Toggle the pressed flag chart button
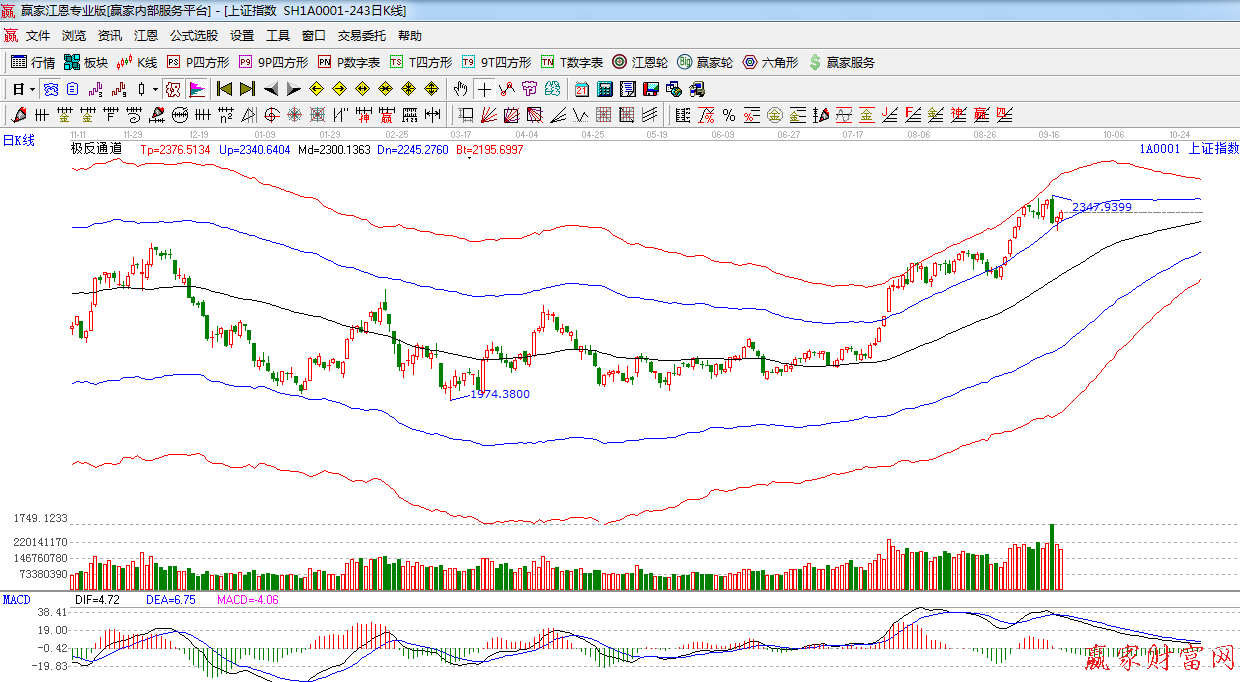1240x682 pixels. click(x=197, y=89)
